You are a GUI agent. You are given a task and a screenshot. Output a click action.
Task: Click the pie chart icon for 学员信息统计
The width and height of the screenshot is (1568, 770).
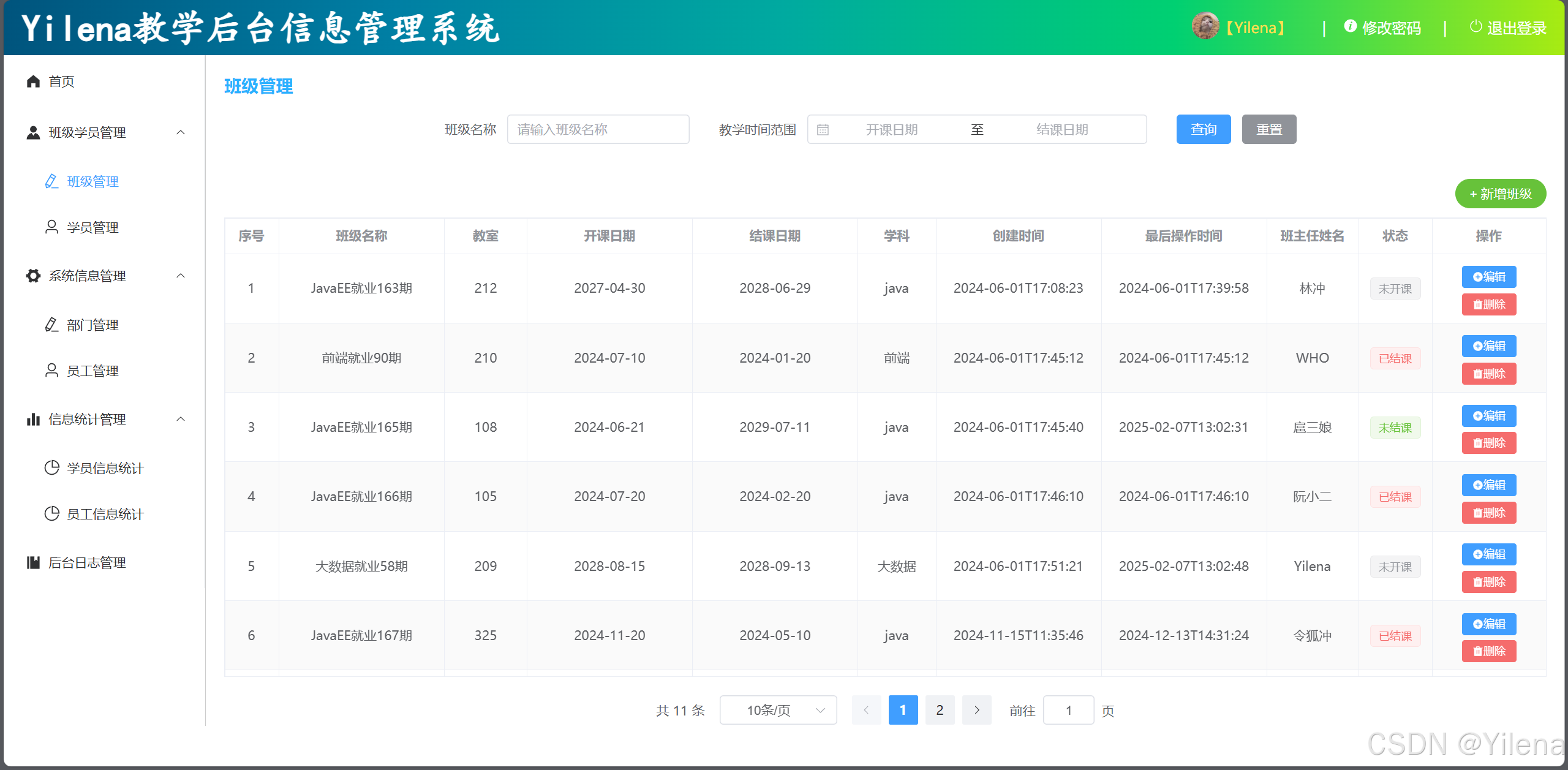52,468
